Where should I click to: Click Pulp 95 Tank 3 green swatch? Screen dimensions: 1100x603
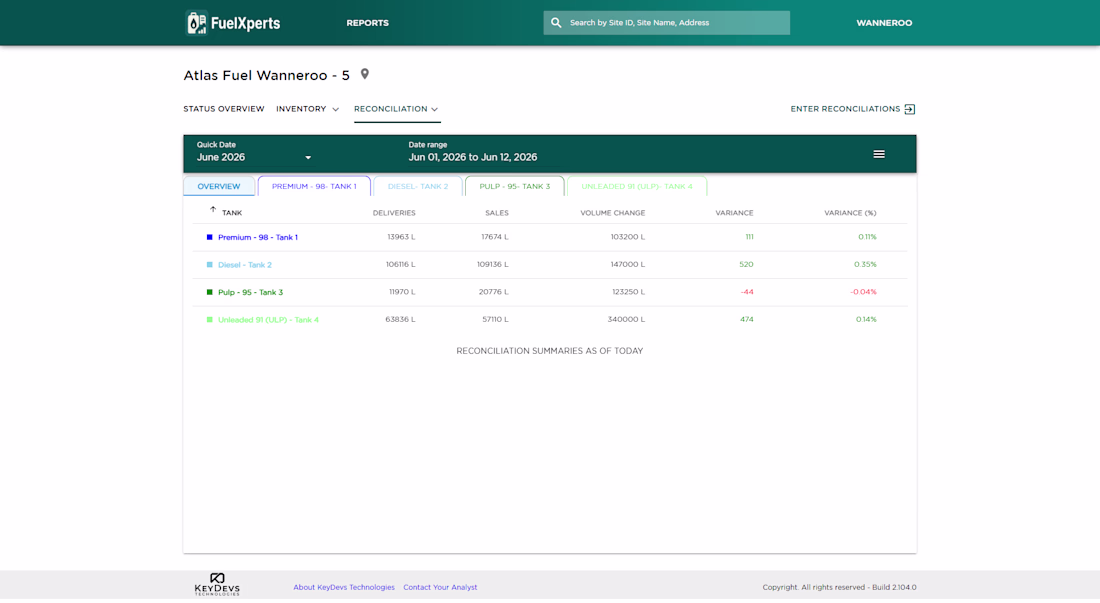click(x=209, y=292)
